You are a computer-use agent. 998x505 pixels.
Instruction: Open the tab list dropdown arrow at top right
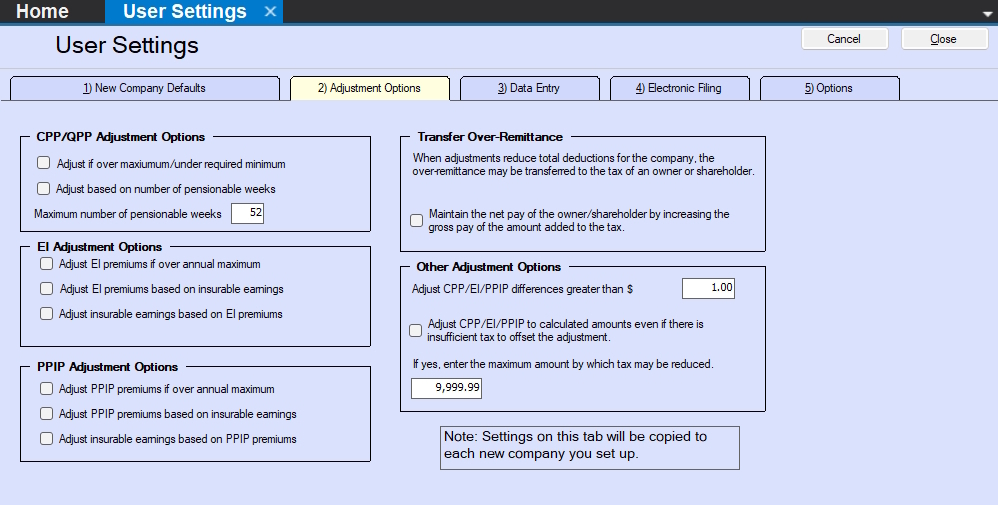click(987, 13)
